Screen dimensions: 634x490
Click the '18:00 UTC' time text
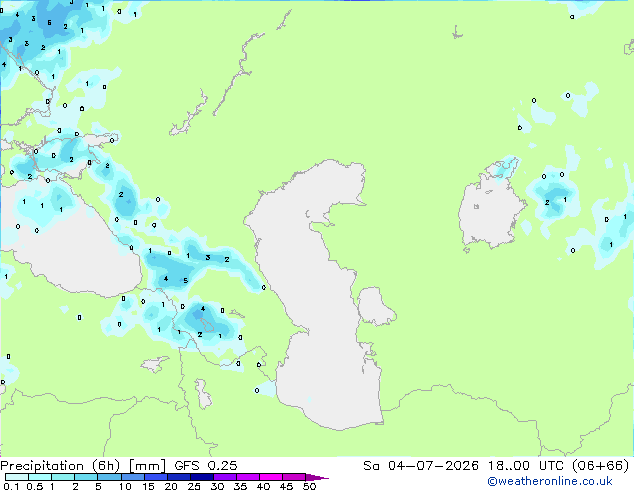525,466
